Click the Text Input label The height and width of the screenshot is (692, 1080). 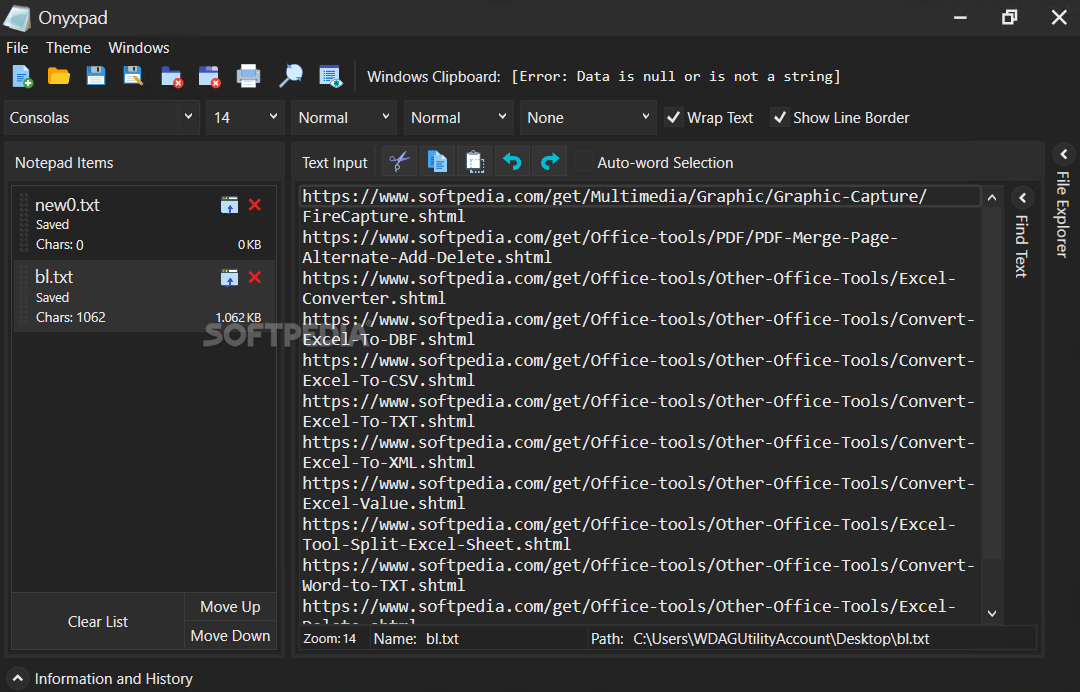(335, 162)
